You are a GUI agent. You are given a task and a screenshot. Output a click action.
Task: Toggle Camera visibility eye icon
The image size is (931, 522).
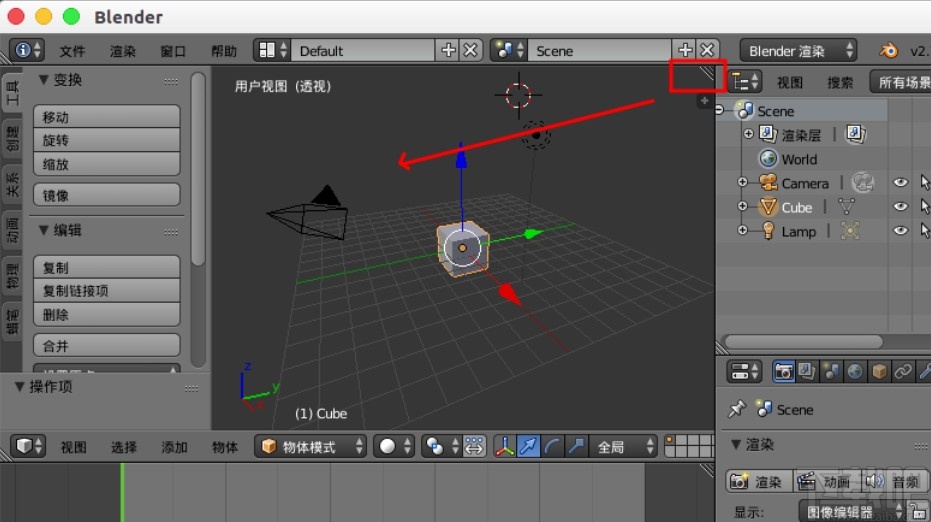click(900, 182)
